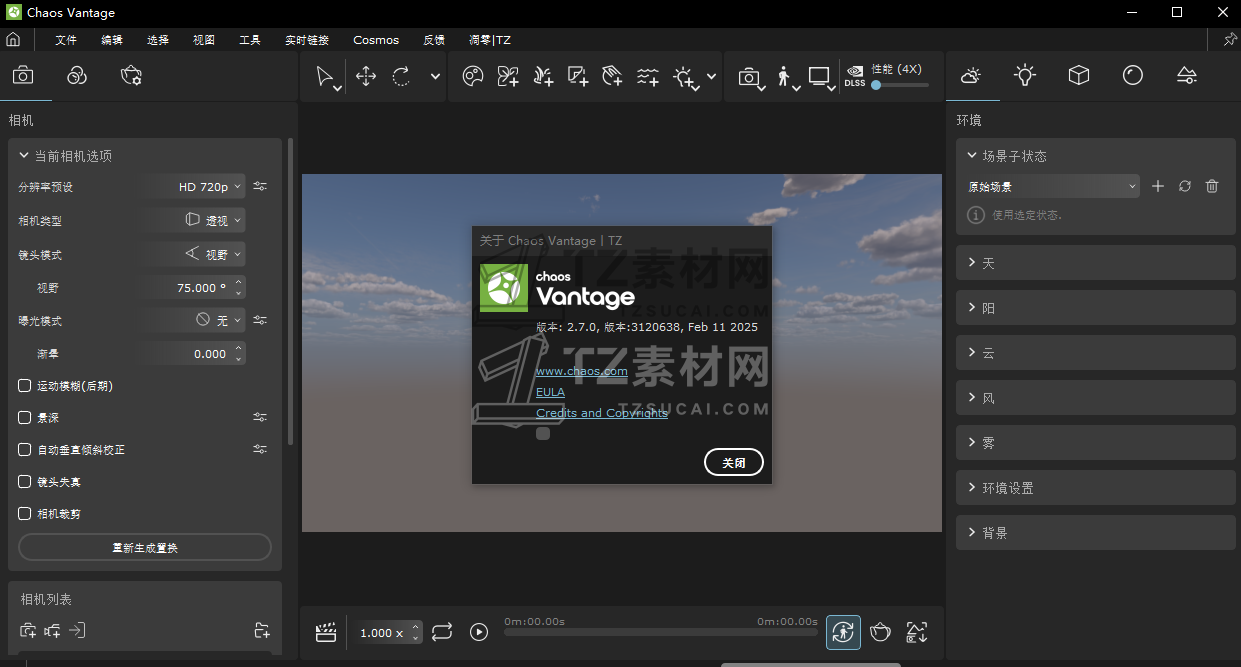The height and width of the screenshot is (667, 1241).
Task: Click the add camera folder icon
Action: (262, 630)
